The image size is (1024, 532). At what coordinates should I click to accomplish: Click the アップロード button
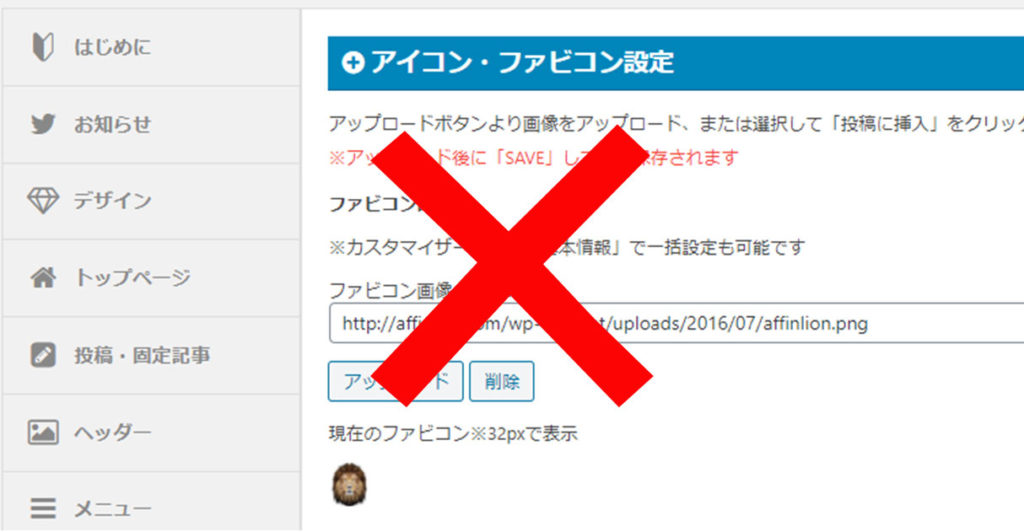click(x=396, y=381)
